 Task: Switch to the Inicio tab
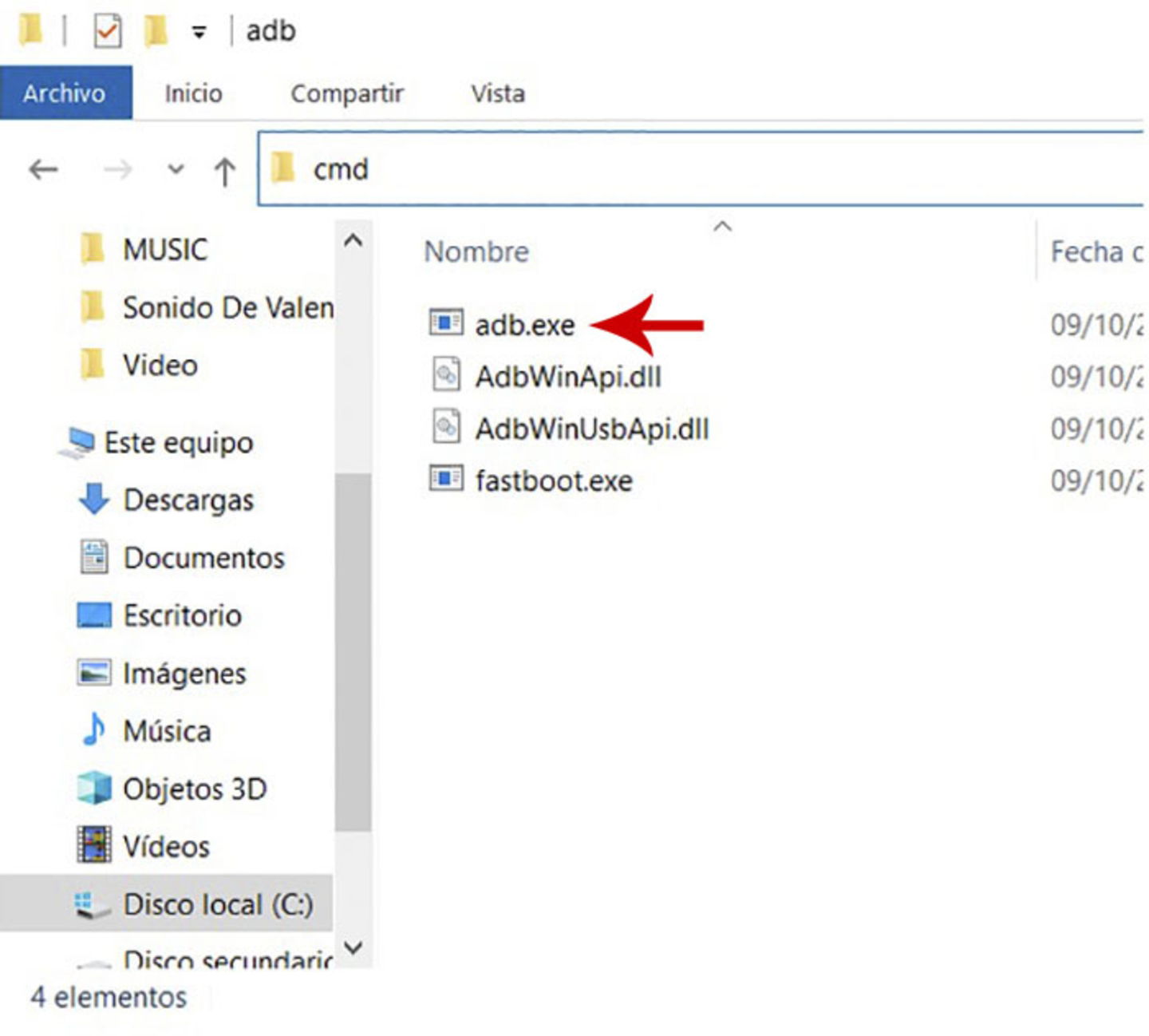pos(193,93)
